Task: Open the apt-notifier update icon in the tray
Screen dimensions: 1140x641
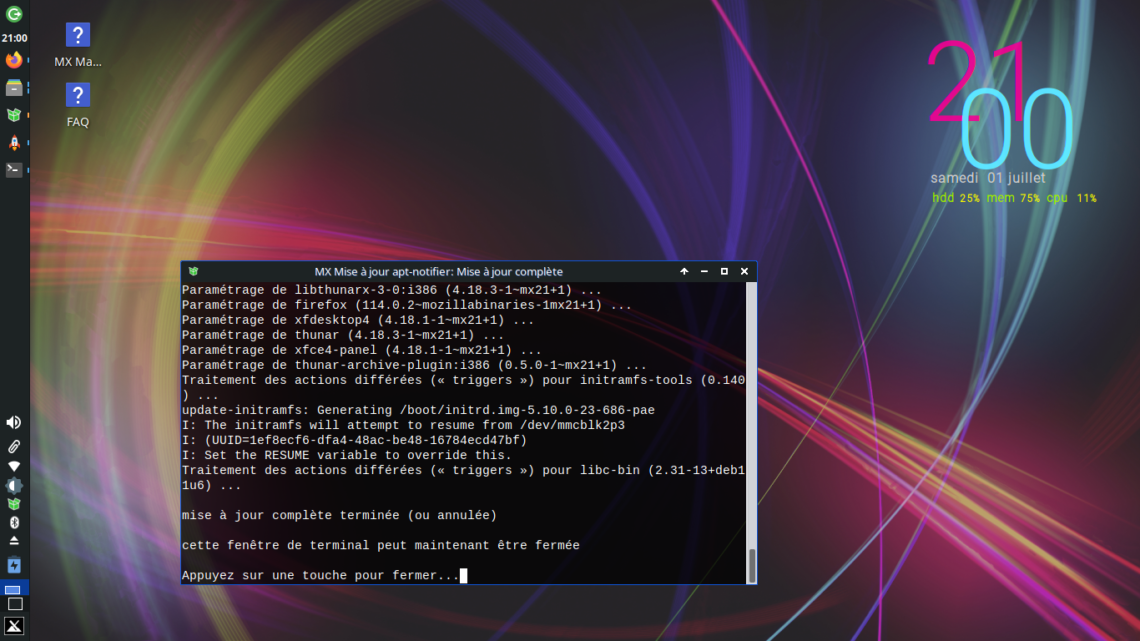Action: click(12, 505)
